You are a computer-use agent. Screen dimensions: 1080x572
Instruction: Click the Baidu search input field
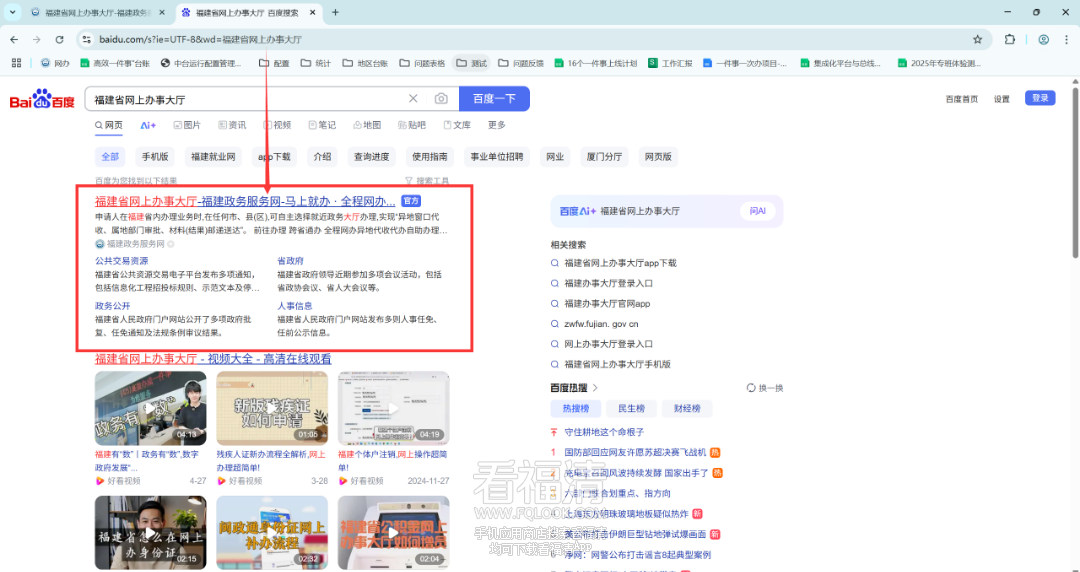tap(245, 100)
